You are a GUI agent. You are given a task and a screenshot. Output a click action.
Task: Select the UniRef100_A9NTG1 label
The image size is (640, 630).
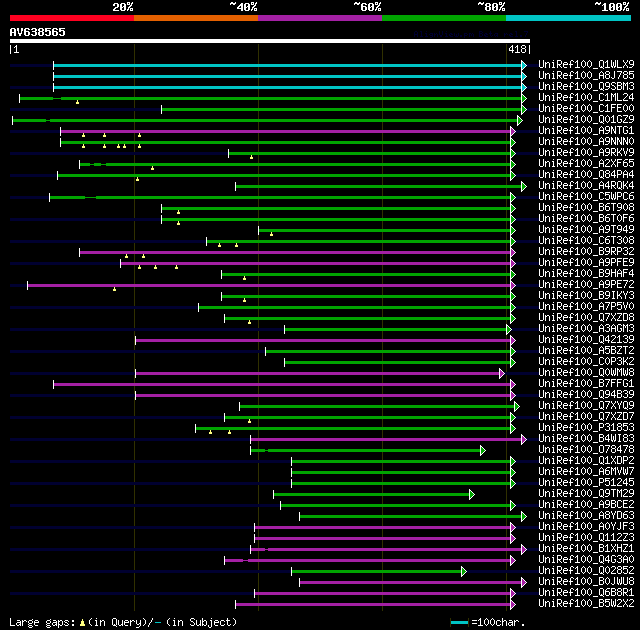pos(586,131)
